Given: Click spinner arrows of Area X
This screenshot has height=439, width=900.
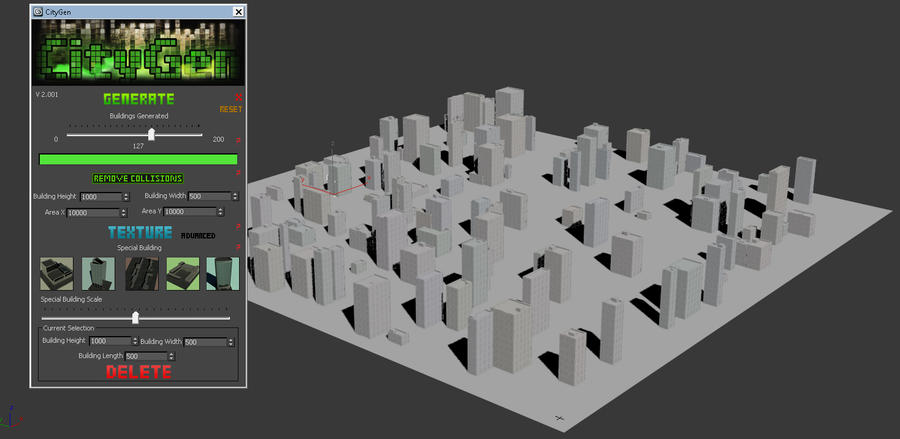Looking at the screenshot, I should pos(123,213).
